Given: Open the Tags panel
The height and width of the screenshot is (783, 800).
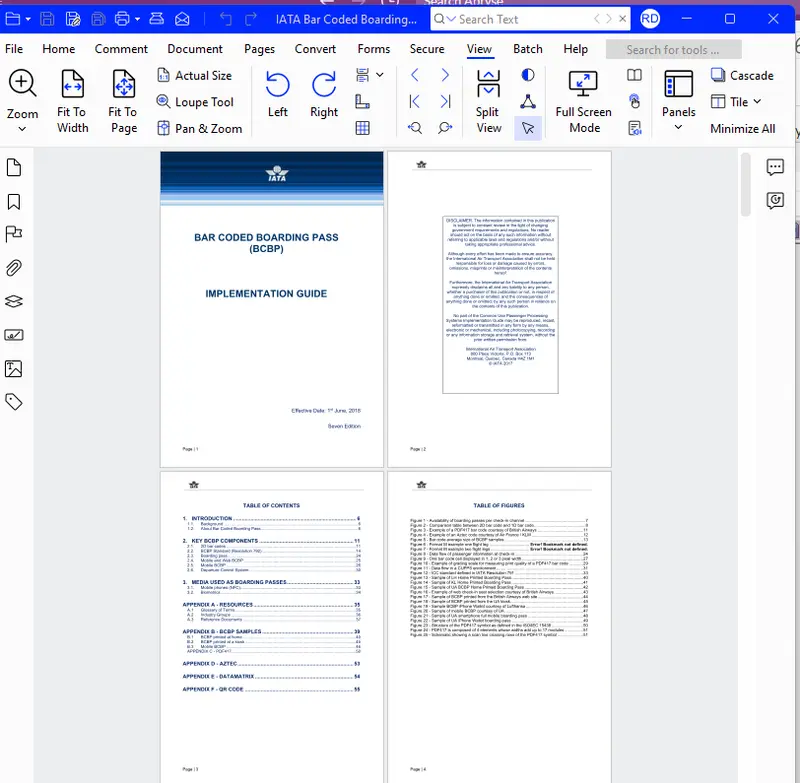Looking at the screenshot, I should 14,402.
